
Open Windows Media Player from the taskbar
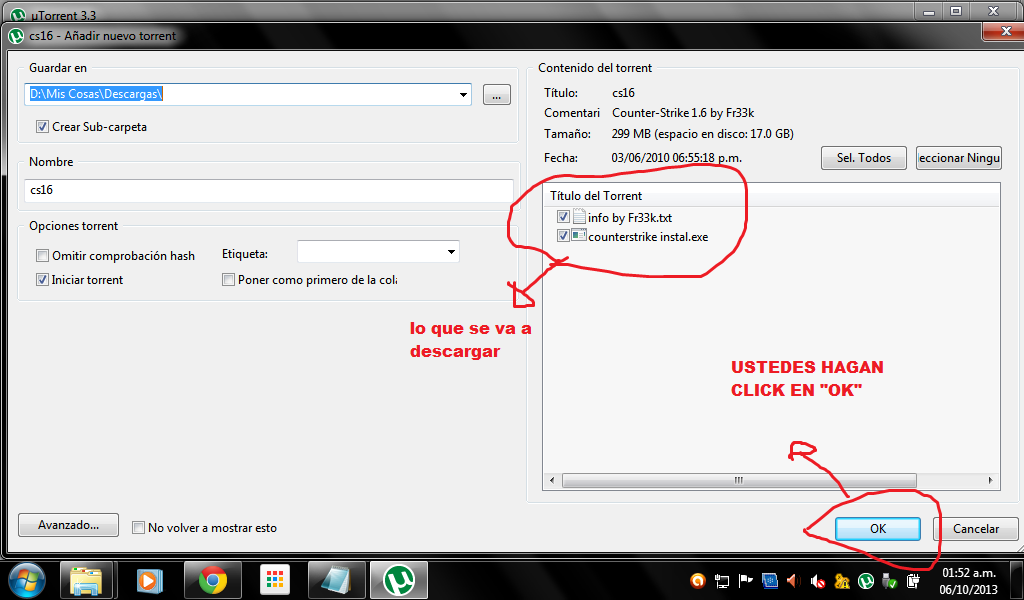coord(149,580)
